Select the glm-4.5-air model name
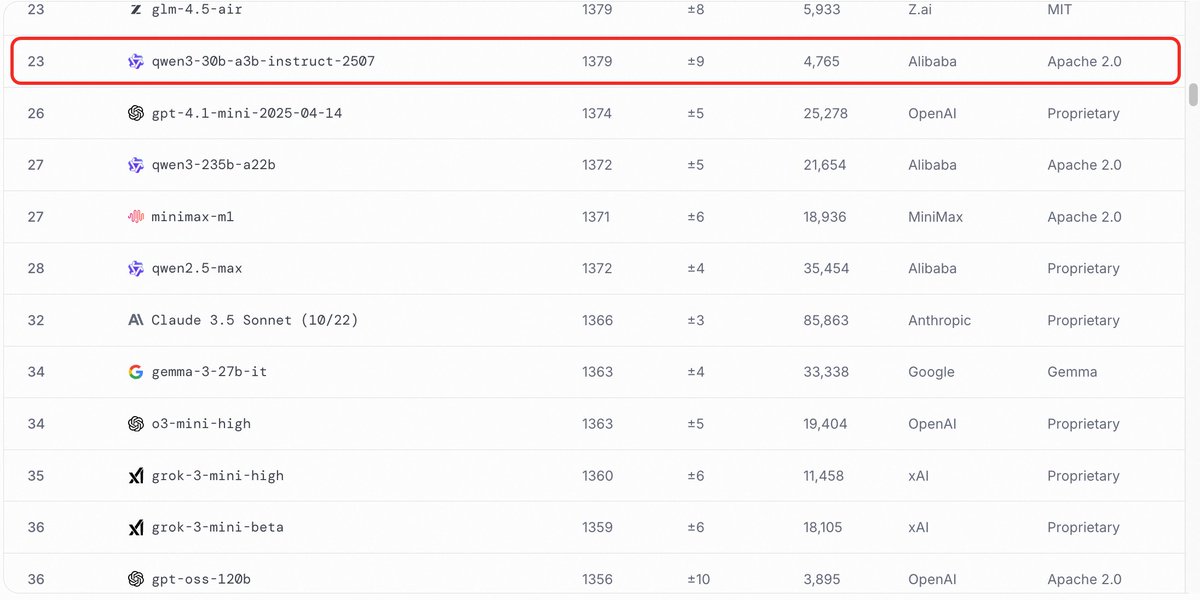 click(197, 10)
